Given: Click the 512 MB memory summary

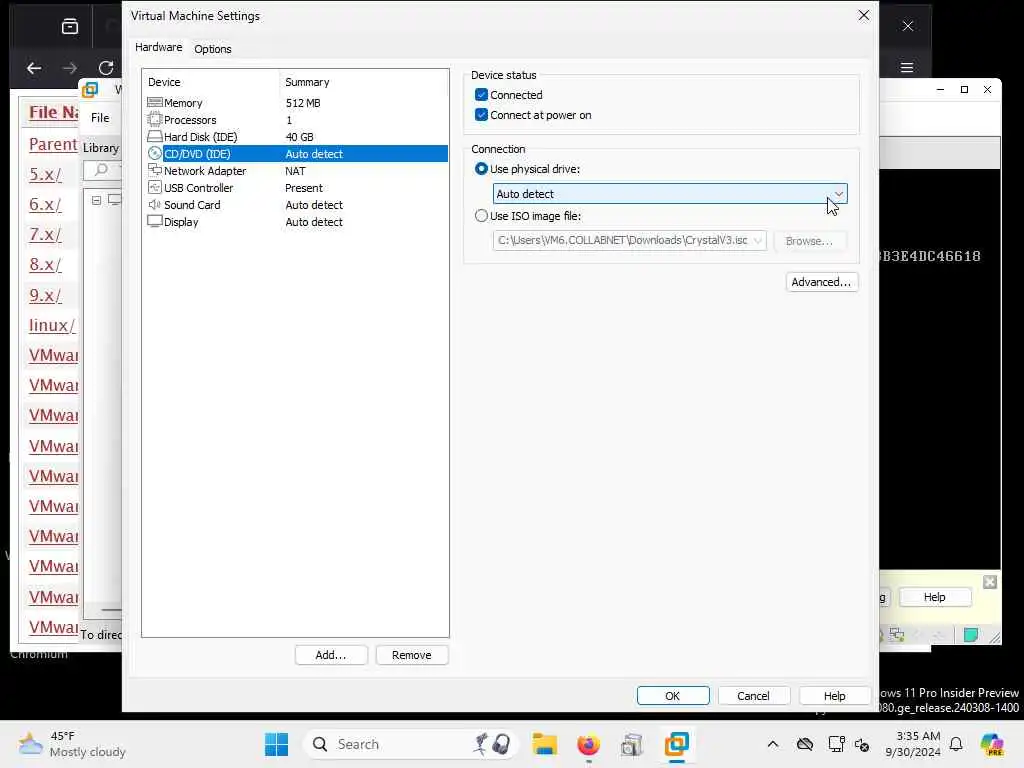Looking at the screenshot, I should (x=303, y=103).
